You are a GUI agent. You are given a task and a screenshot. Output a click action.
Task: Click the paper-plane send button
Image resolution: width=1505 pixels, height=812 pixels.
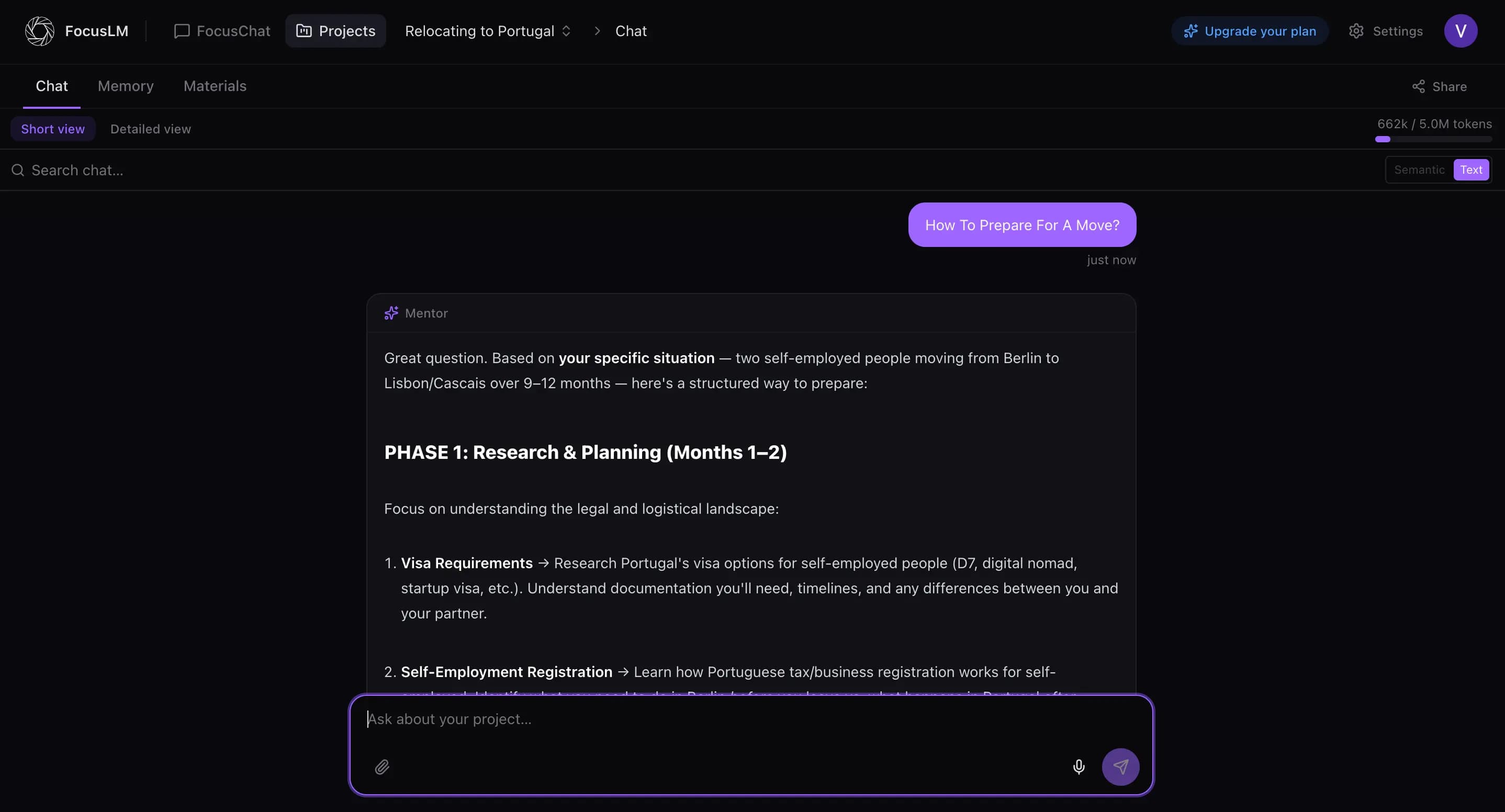tap(1120, 766)
